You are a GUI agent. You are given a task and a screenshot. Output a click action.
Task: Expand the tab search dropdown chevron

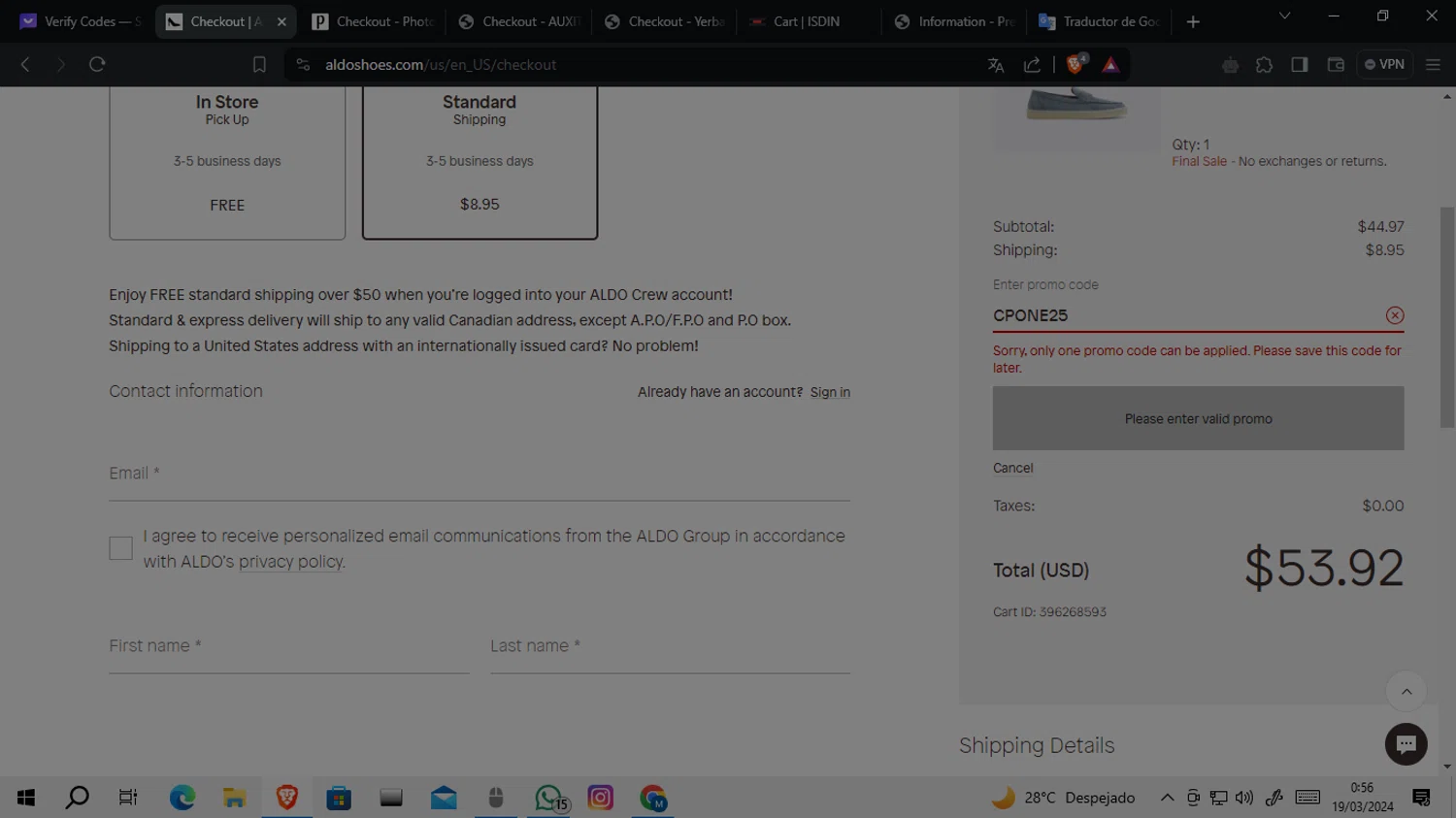1284,16
